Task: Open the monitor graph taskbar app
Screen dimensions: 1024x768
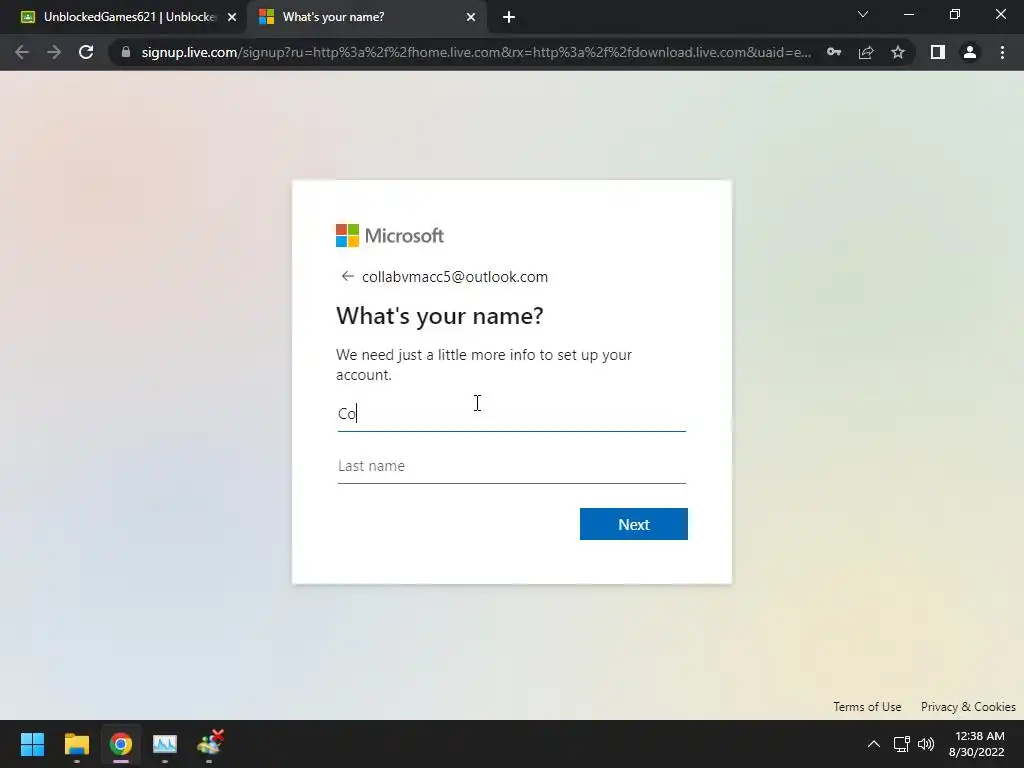Action: coord(165,744)
